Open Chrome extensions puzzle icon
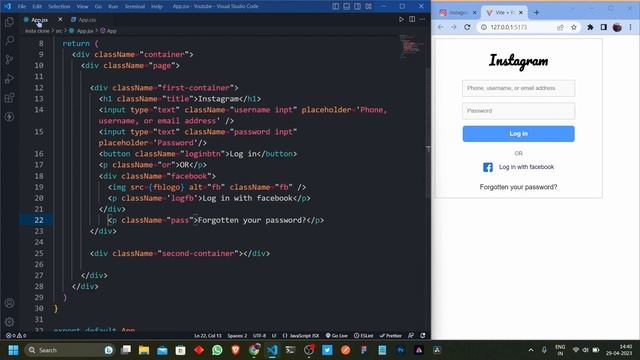 point(590,27)
